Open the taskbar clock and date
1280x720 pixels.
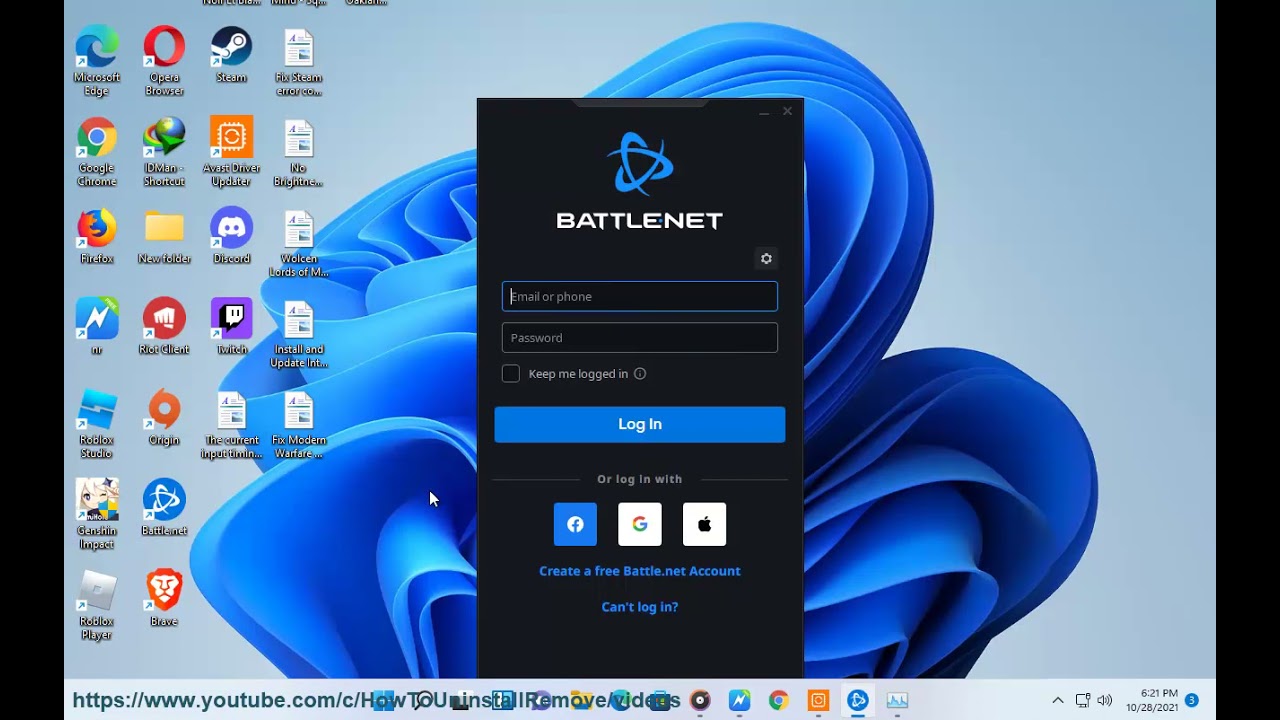click(x=1152, y=701)
